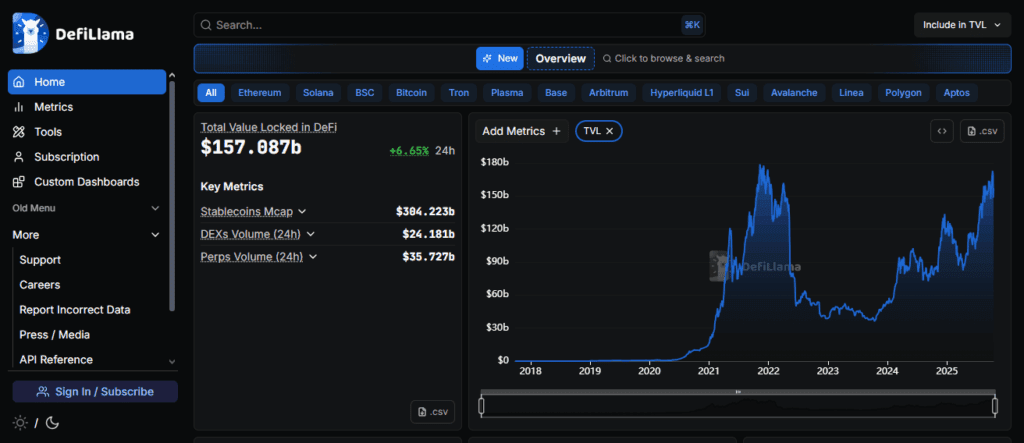Click the embed code icon above chart

[x=940, y=131]
